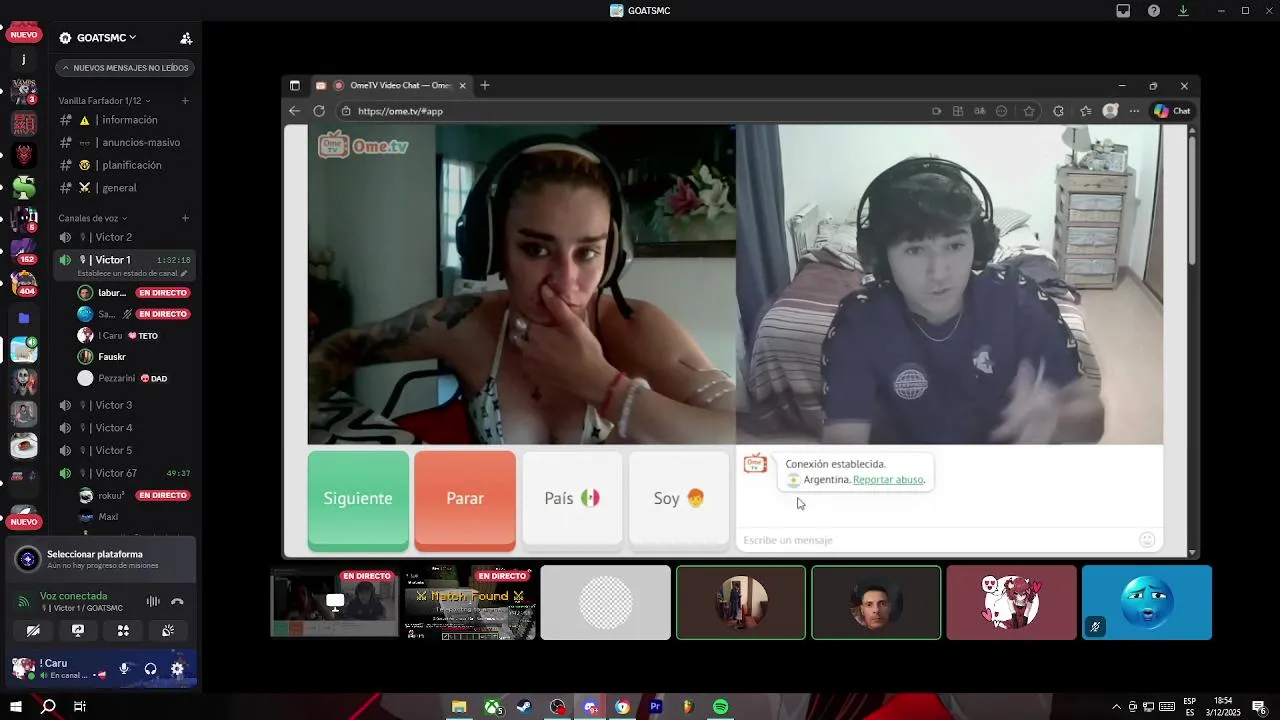
Task: Click the Reportar abuso link
Action: (888, 480)
